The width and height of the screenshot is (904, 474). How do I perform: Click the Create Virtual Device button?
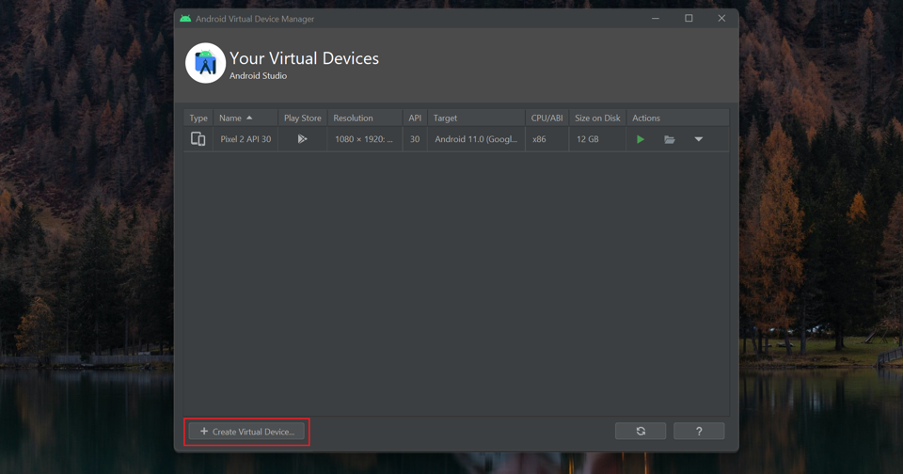click(247, 431)
